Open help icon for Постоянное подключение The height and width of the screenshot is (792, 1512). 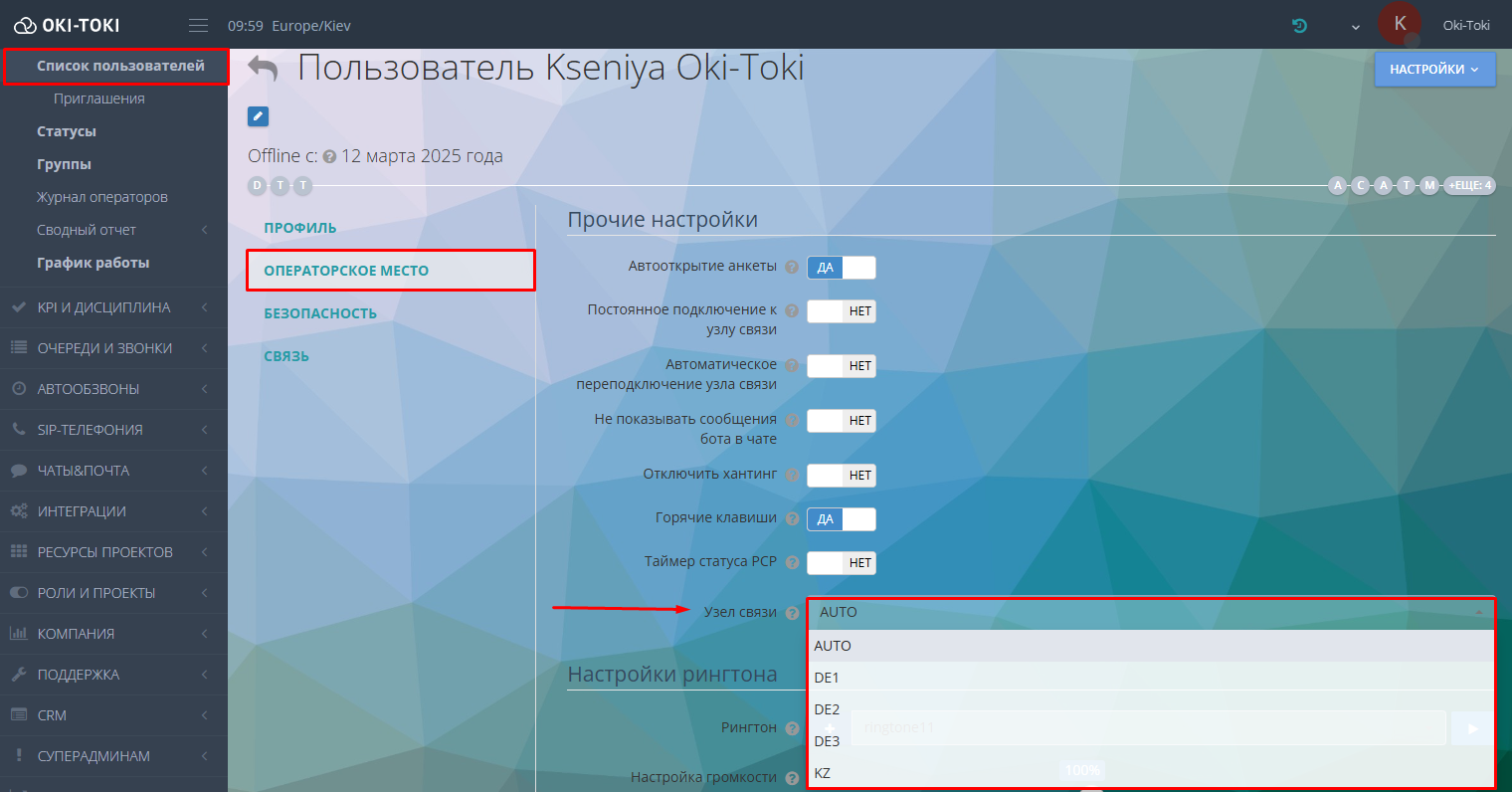(792, 310)
